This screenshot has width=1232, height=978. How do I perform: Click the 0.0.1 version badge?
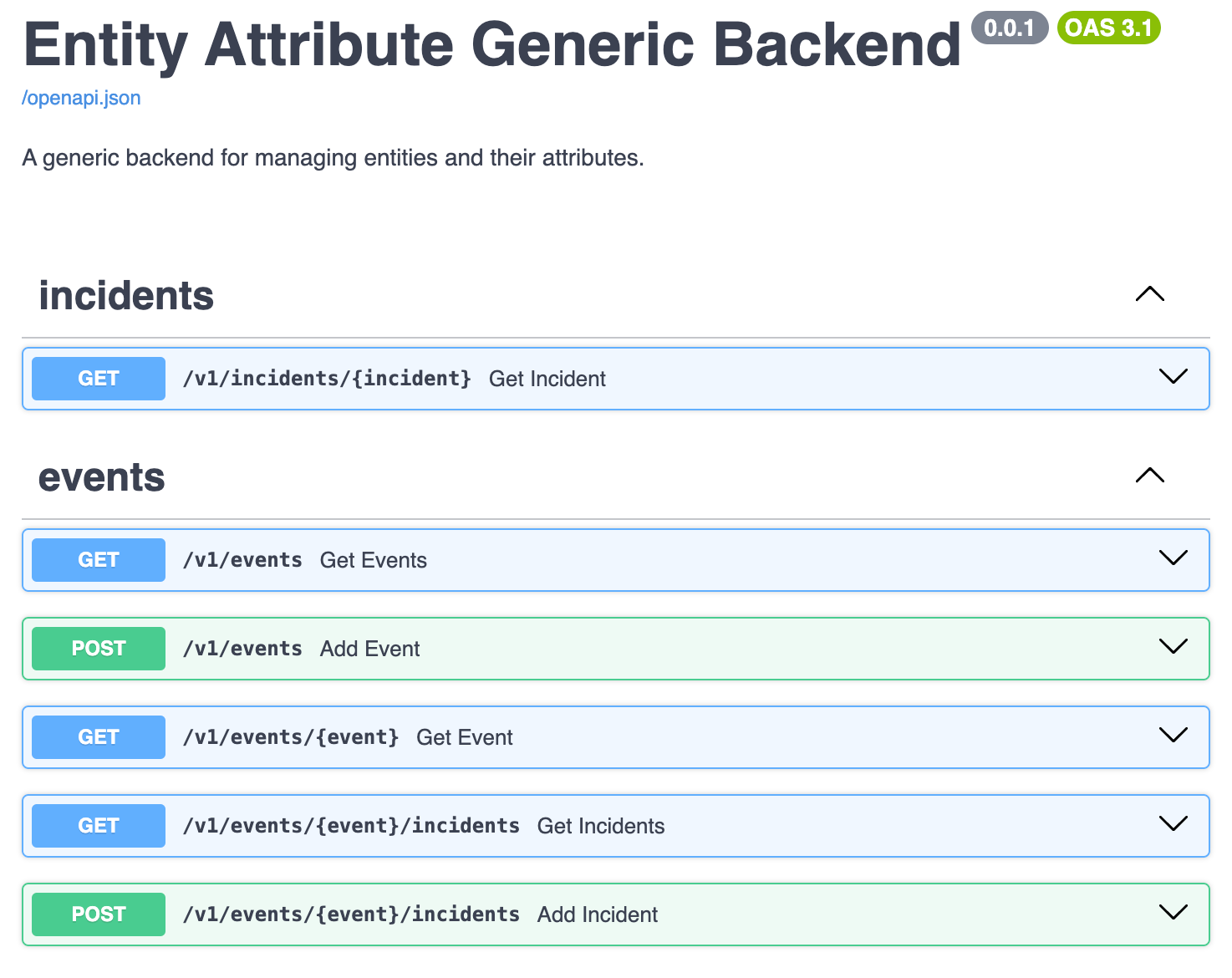(1010, 28)
